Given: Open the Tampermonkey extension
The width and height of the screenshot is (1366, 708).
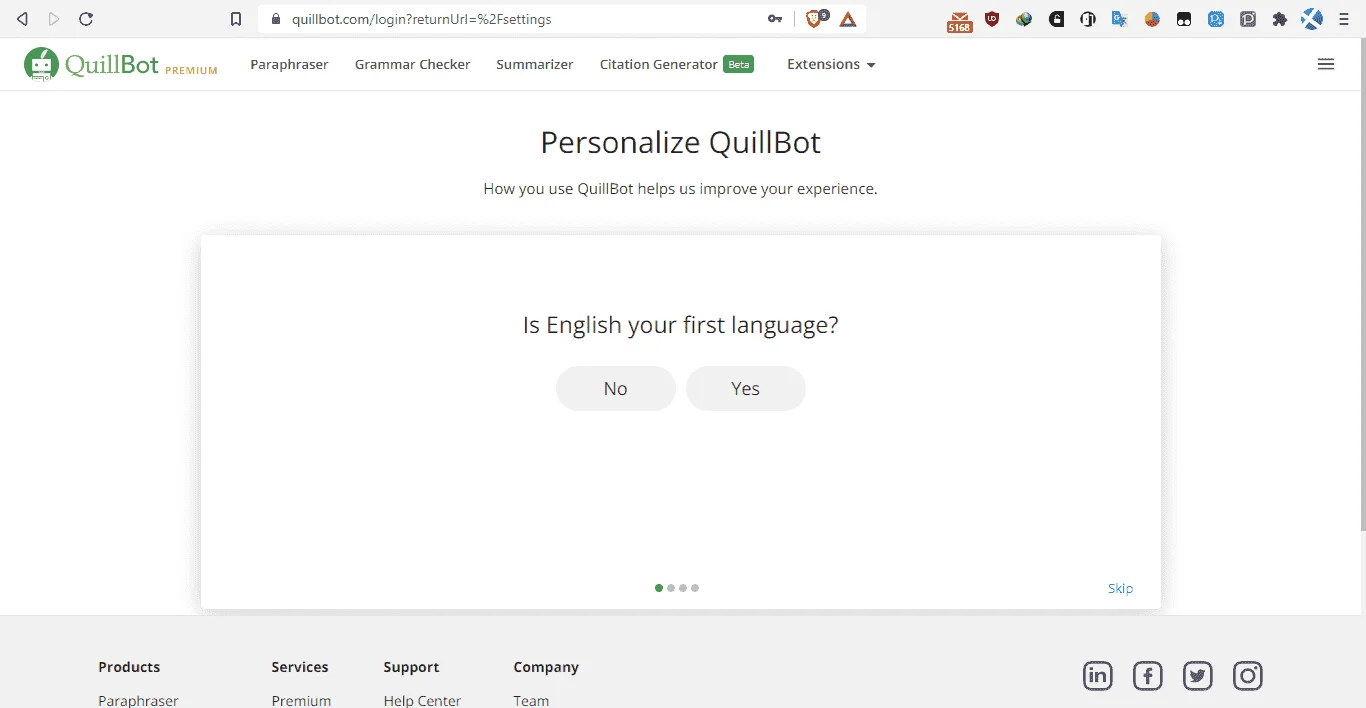Looking at the screenshot, I should click(x=1184, y=19).
